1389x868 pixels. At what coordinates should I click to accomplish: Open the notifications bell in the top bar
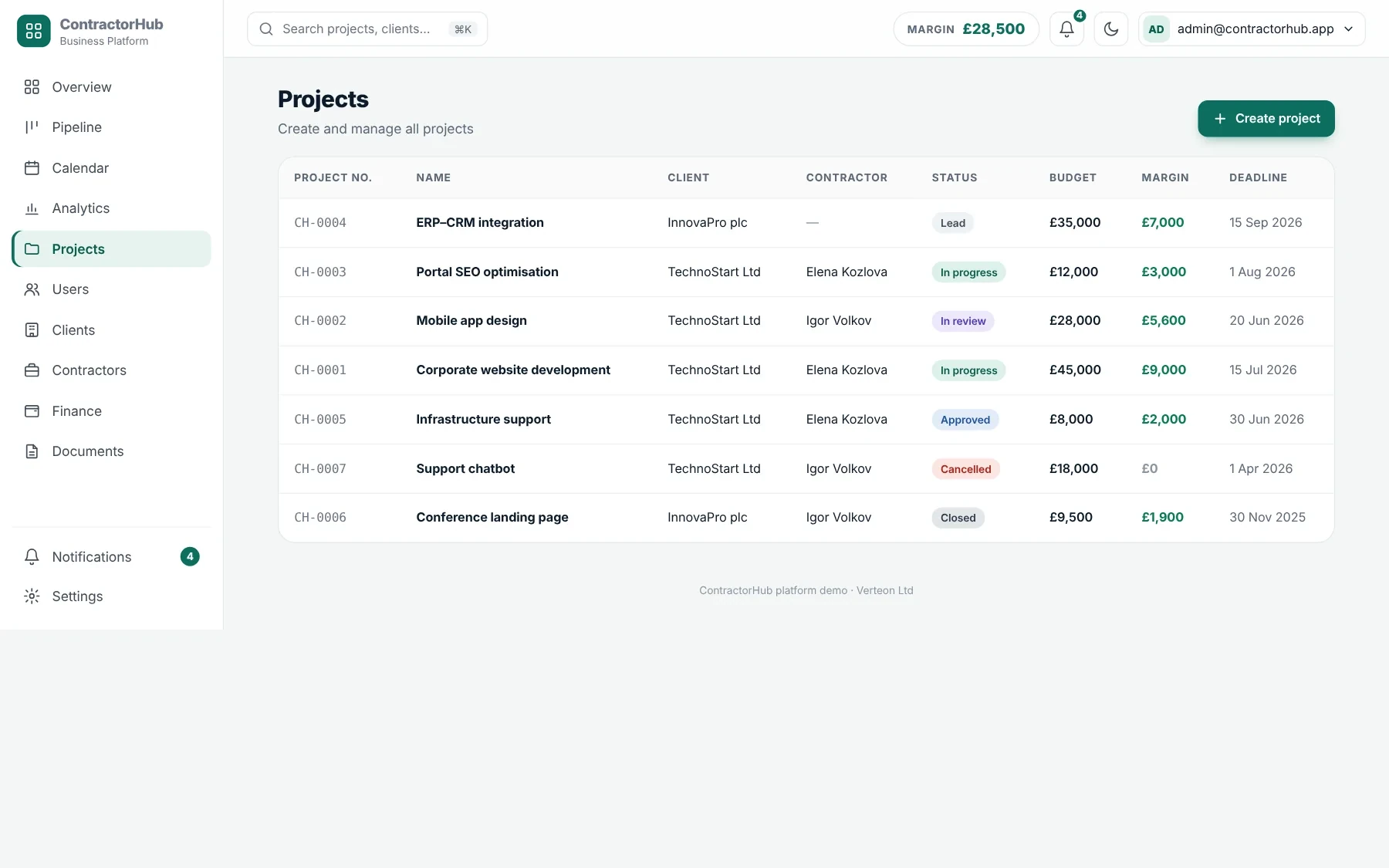[x=1066, y=29]
